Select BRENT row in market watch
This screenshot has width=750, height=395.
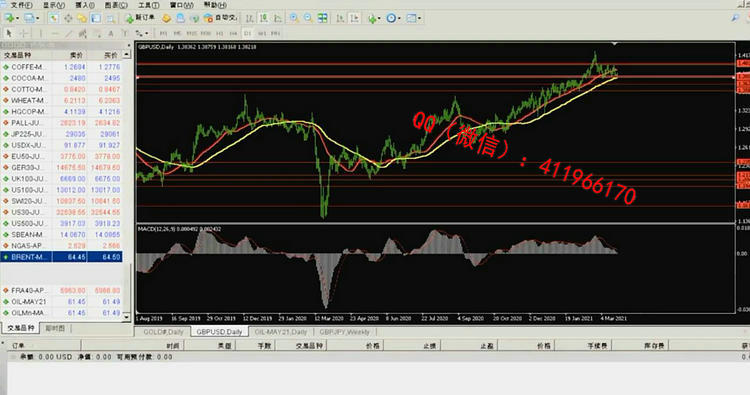point(61,257)
